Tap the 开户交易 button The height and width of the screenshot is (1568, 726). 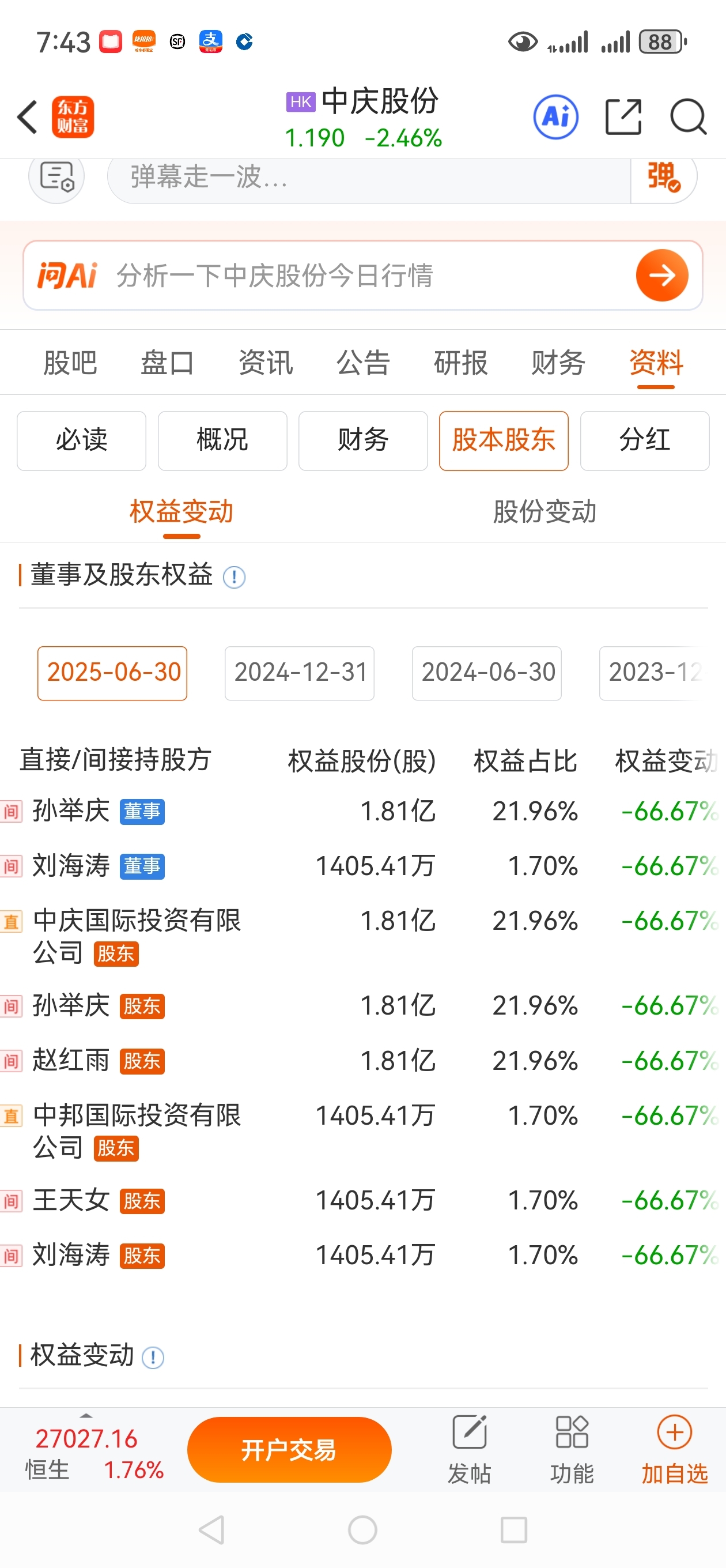pyautogui.click(x=289, y=1450)
